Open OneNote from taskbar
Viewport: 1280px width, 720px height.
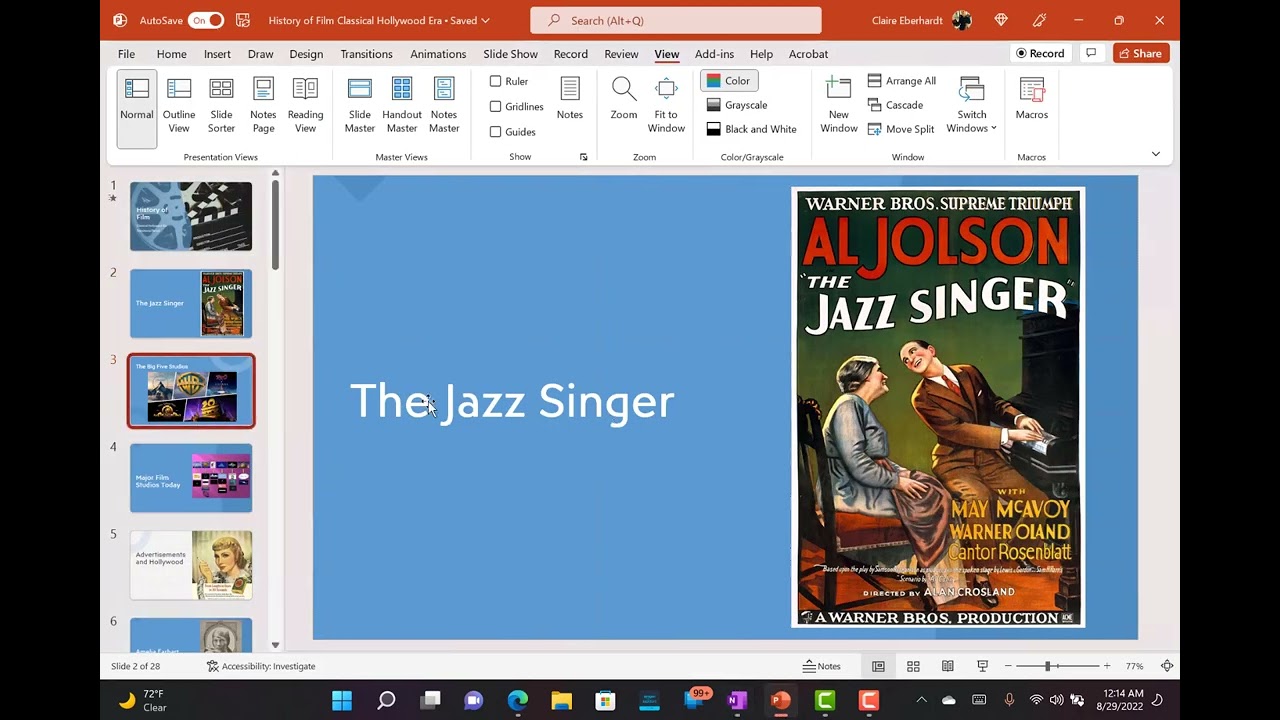(738, 700)
